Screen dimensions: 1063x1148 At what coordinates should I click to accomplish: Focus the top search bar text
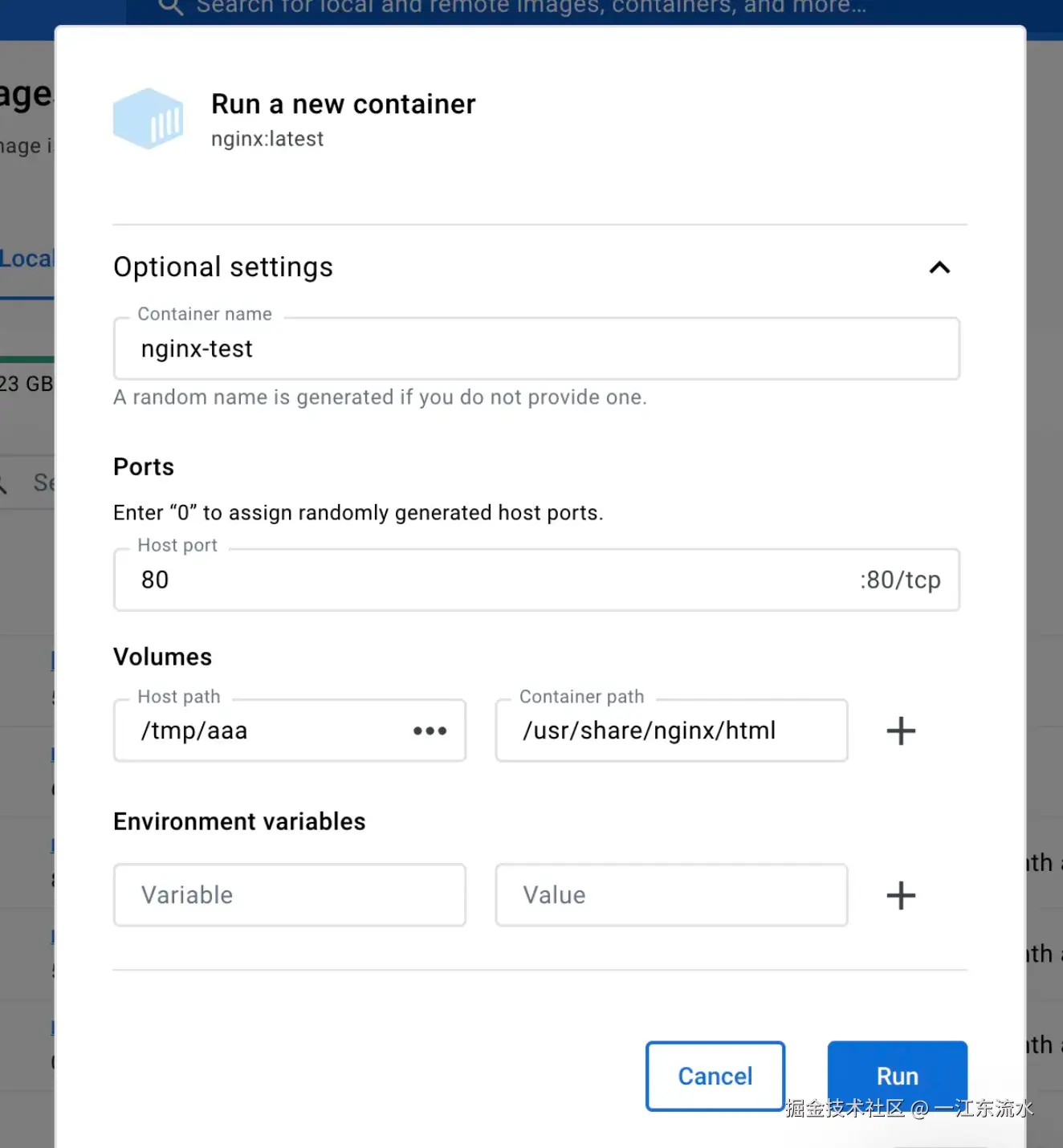click(x=530, y=7)
